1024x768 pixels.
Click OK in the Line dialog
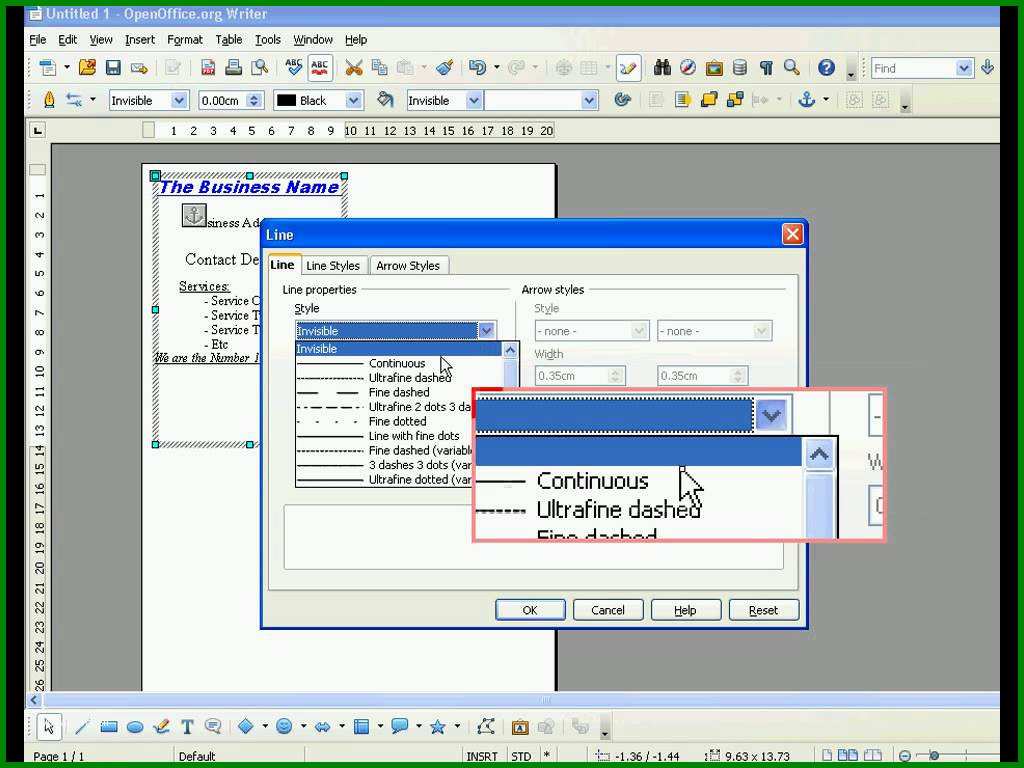point(530,610)
